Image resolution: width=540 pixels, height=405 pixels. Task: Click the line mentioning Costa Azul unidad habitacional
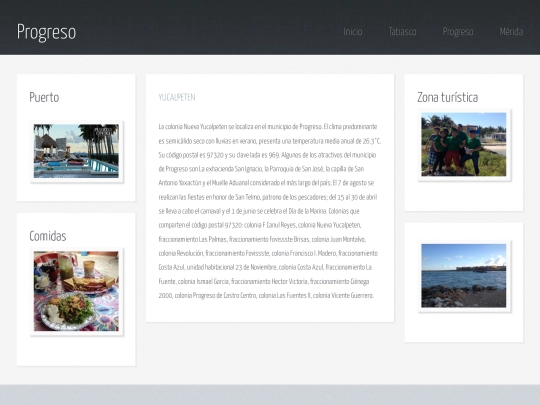(265, 267)
